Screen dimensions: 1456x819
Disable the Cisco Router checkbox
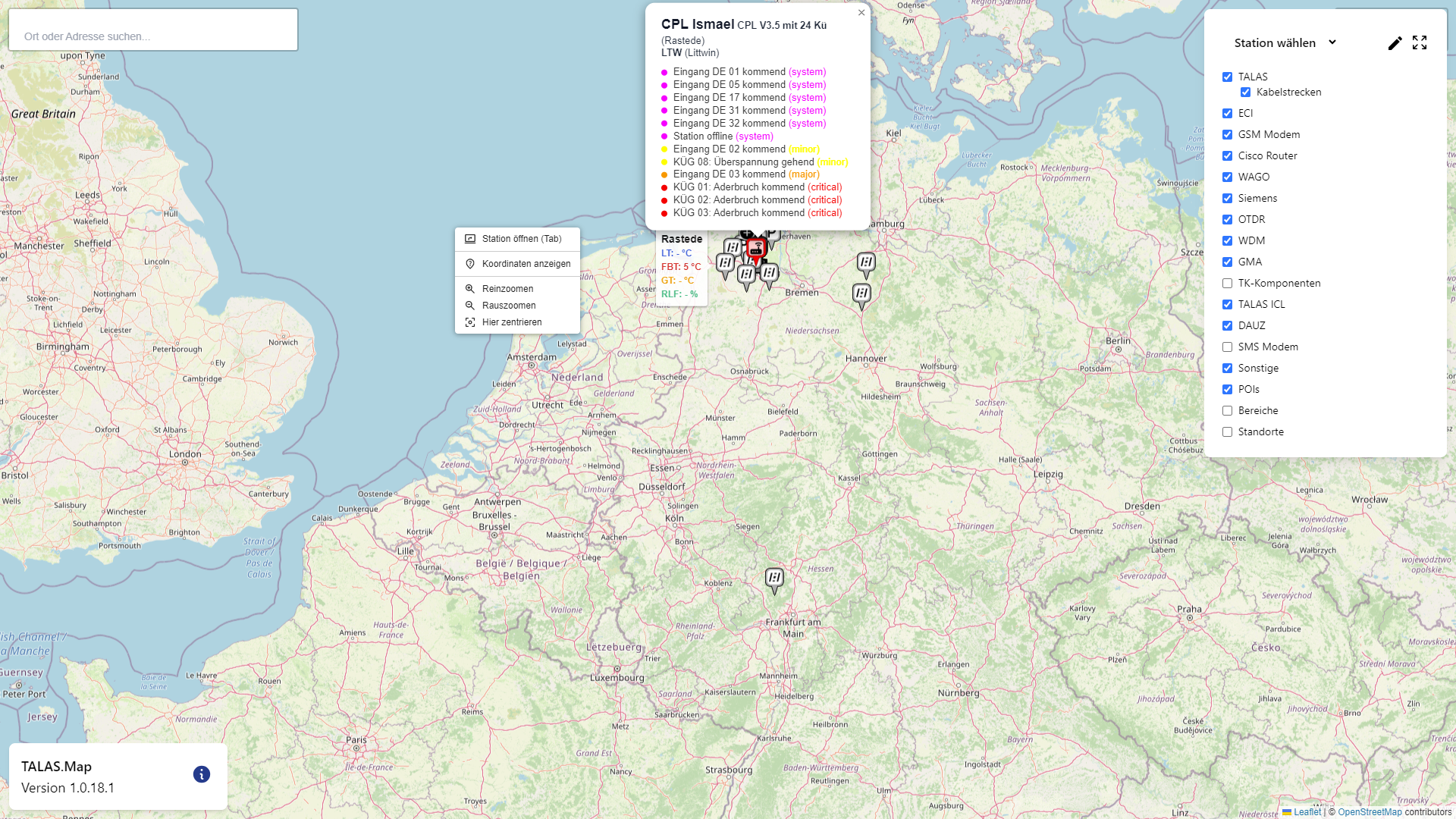(1227, 156)
